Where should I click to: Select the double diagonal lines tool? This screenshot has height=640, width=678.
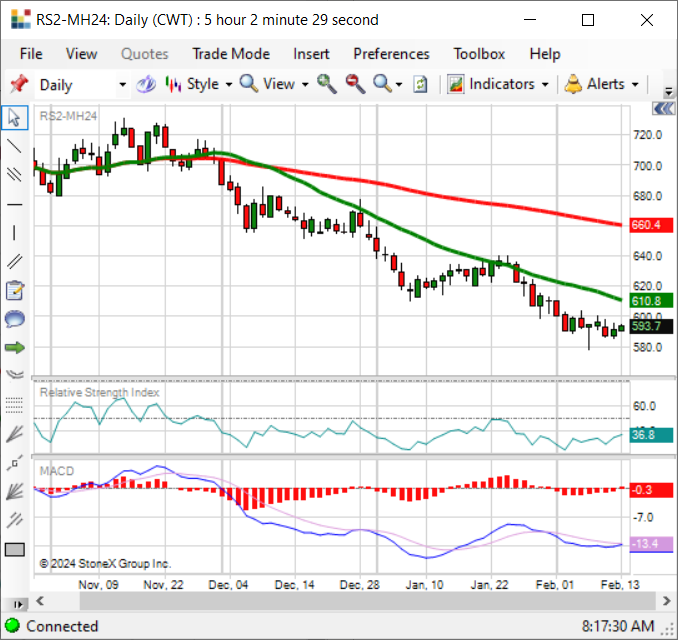point(15,261)
